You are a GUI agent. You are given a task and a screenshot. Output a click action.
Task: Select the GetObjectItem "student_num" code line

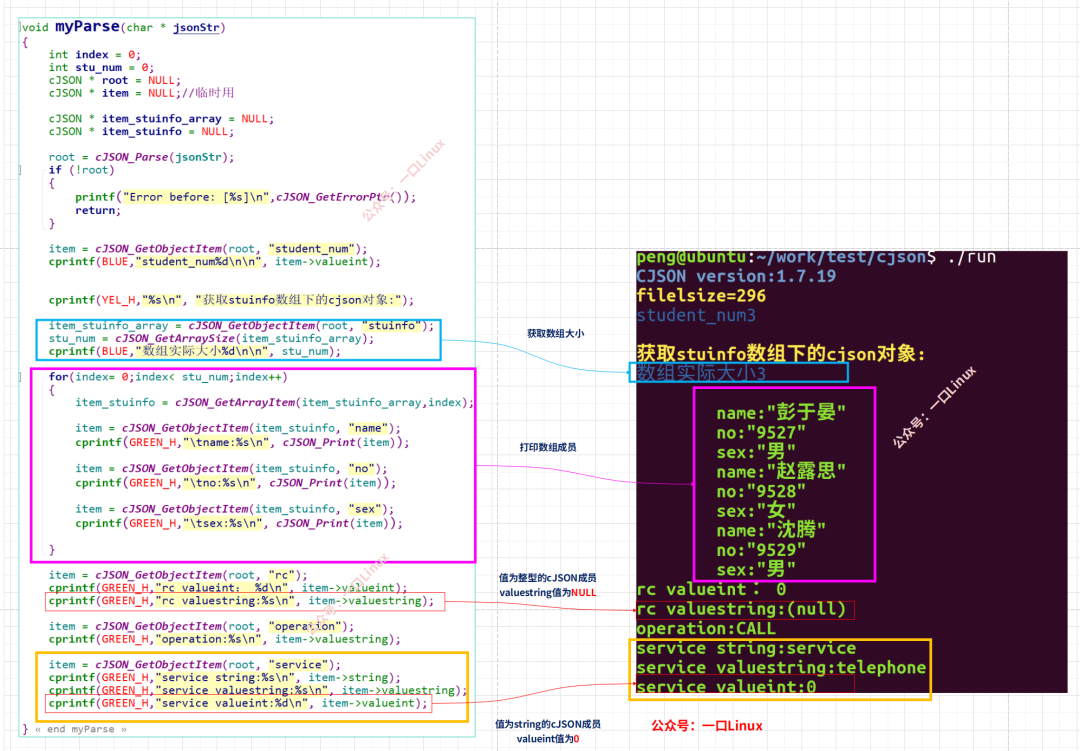point(208,249)
